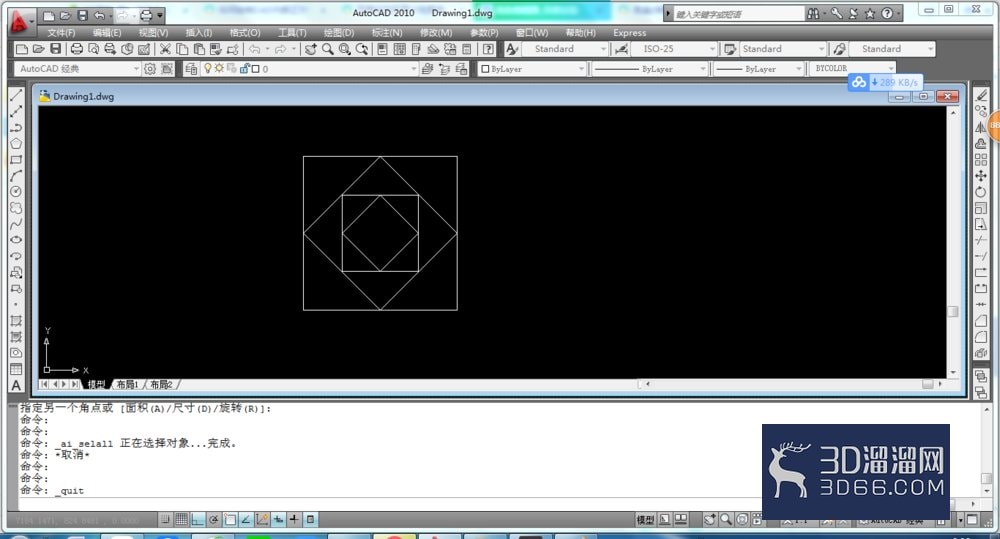Click the Plot (print) icon in the standard toolbar
This screenshot has height=539, width=1000.
point(77,49)
